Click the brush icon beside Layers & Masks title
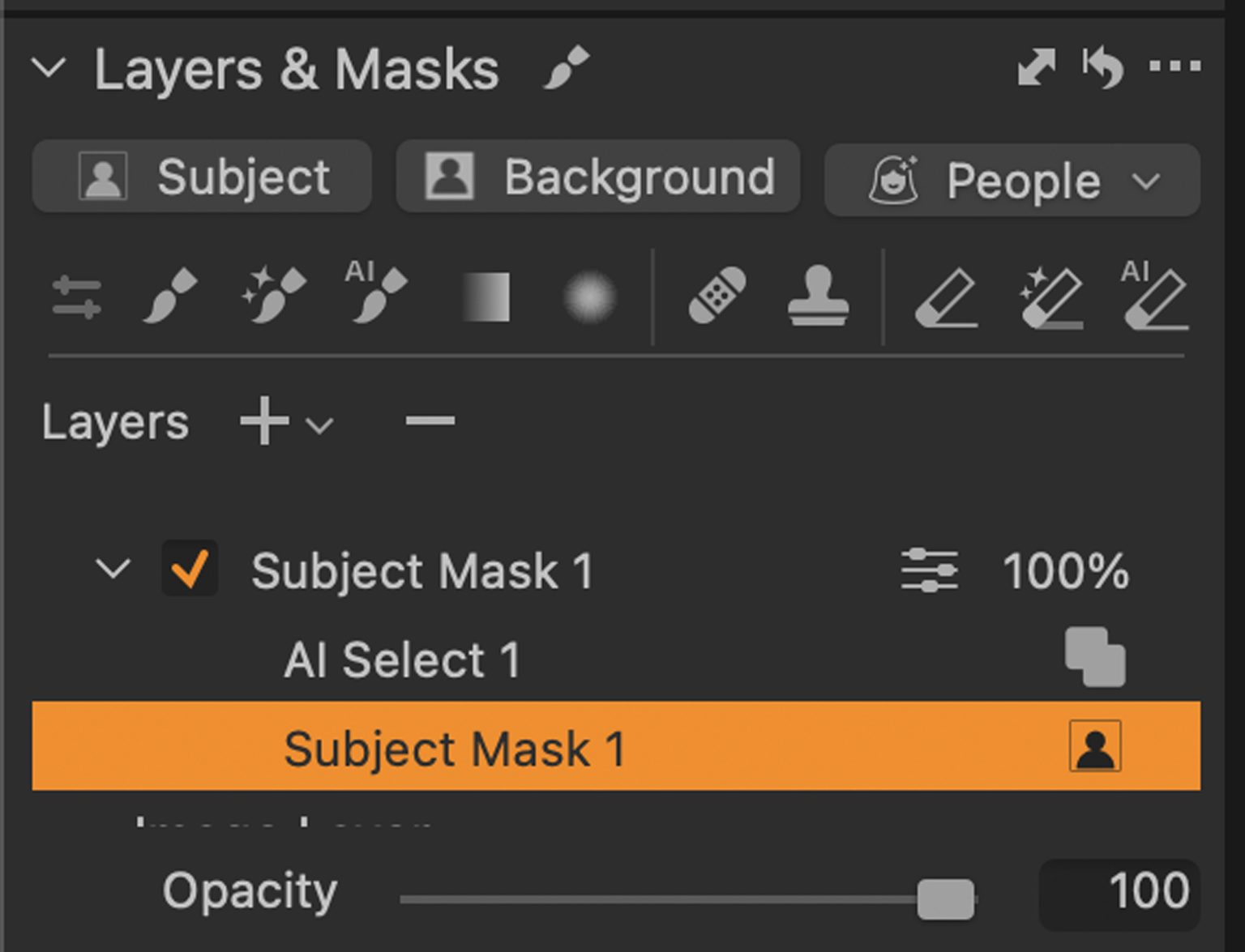1245x952 pixels. tap(567, 67)
